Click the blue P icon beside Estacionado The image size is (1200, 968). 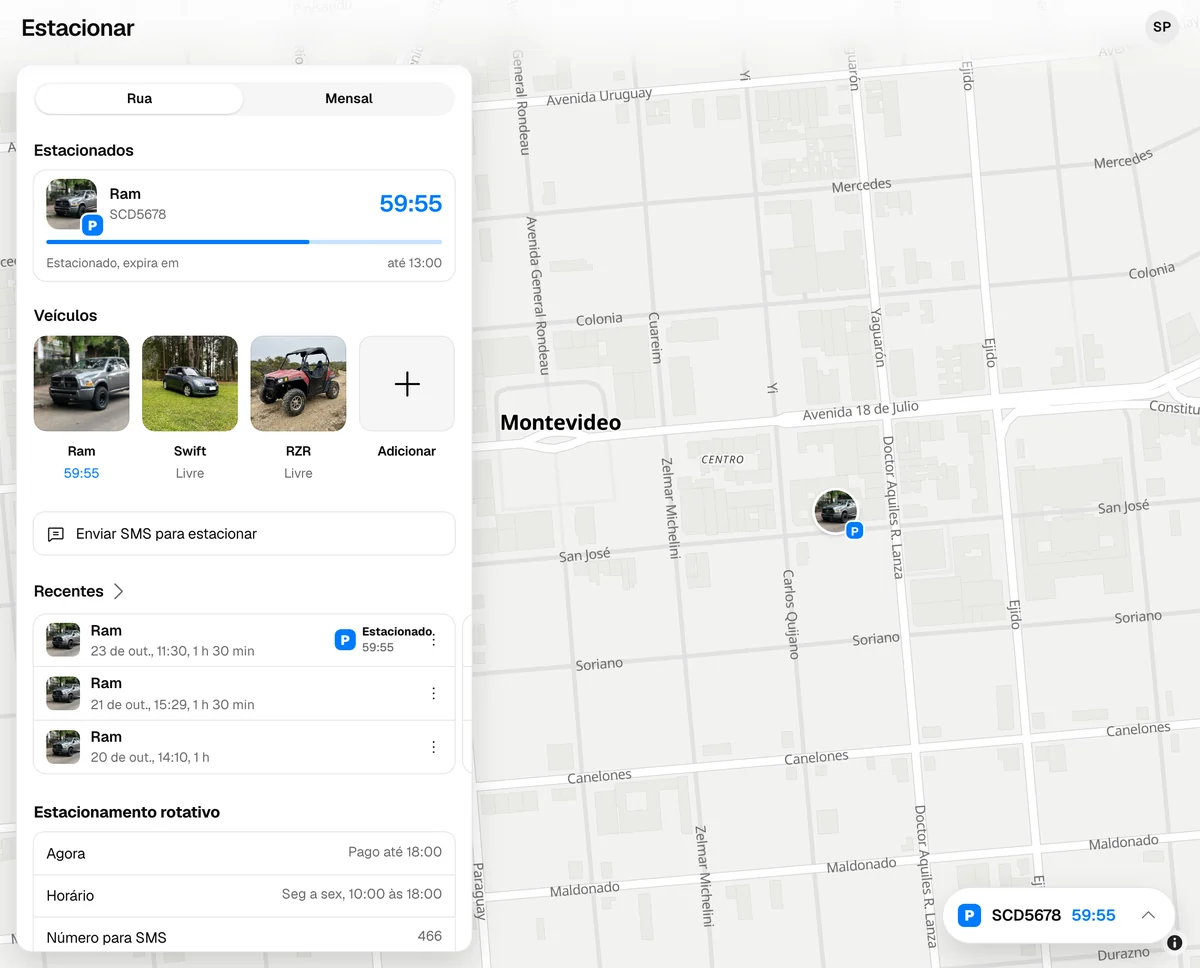coord(345,640)
